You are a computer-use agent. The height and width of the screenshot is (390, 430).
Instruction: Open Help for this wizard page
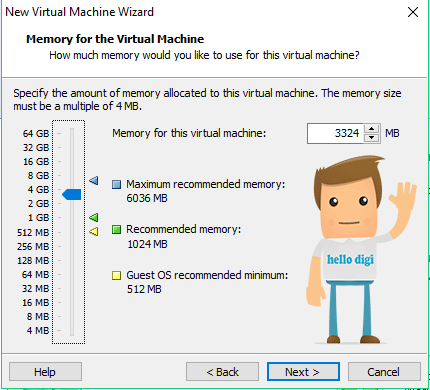[x=45, y=372]
